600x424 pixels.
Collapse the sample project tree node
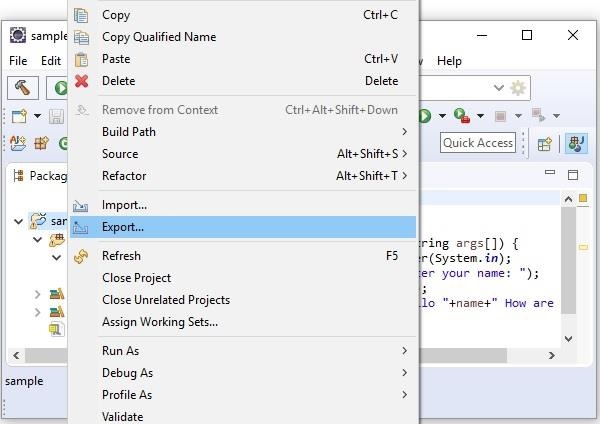(19, 221)
